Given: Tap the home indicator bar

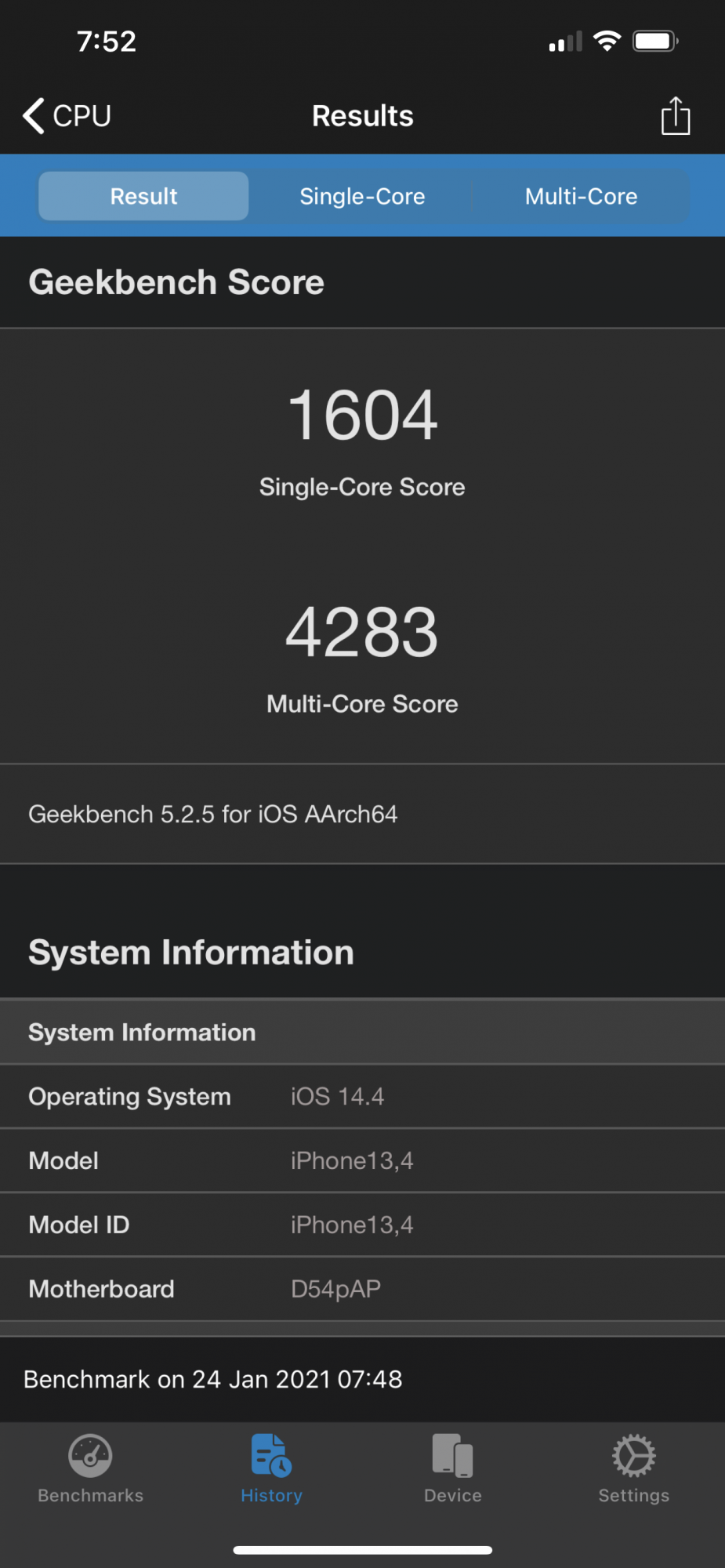Looking at the screenshot, I should pyautogui.click(x=362, y=1550).
